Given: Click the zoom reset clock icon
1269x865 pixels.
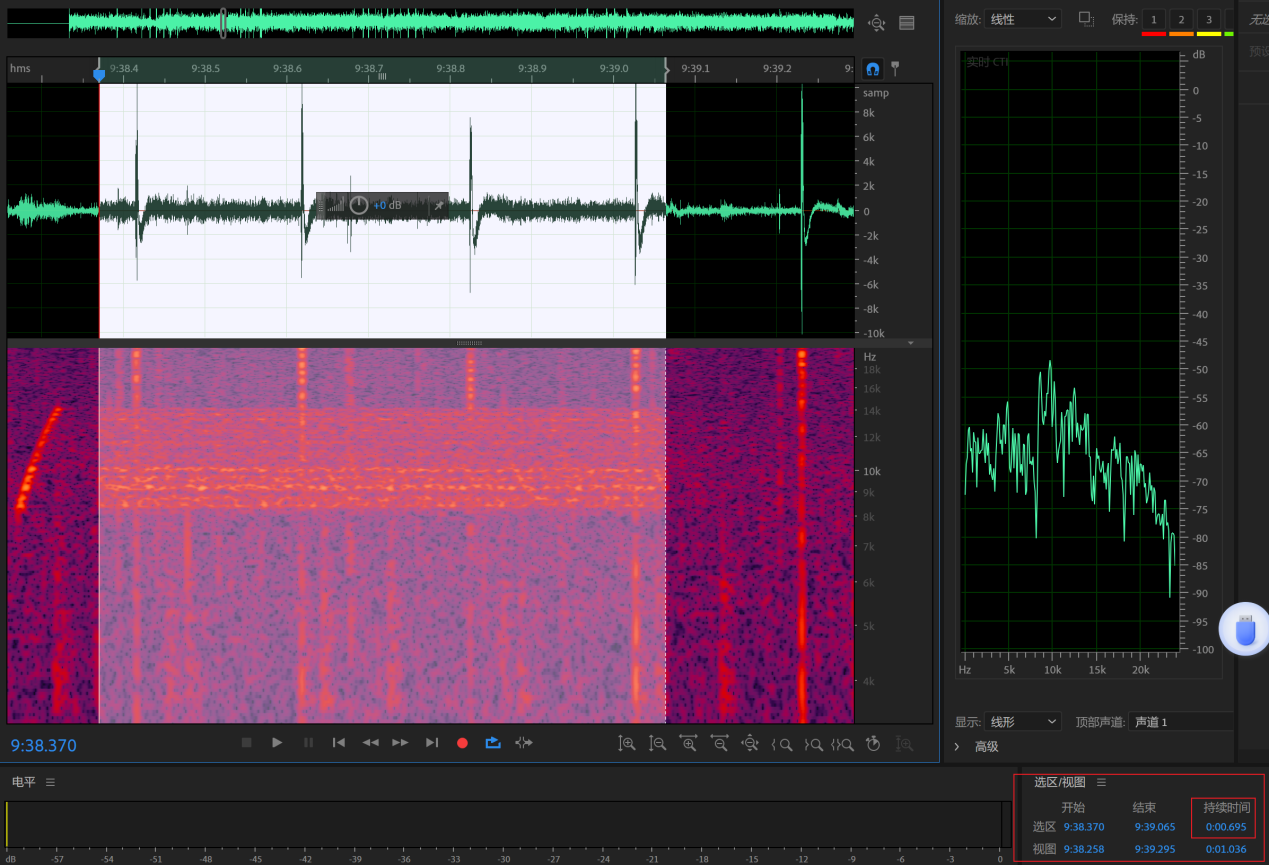Looking at the screenshot, I should (x=873, y=744).
